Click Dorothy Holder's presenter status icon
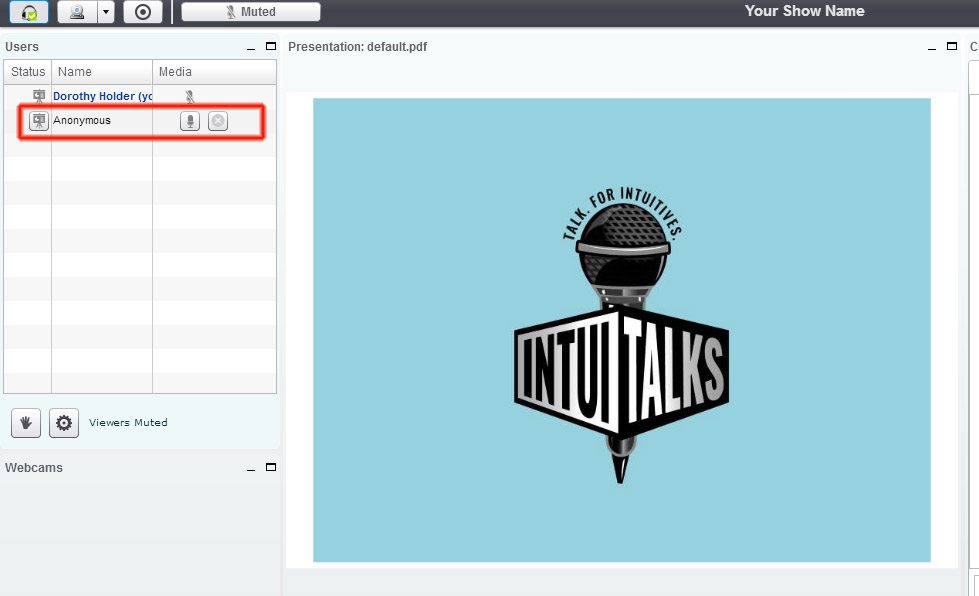The height and width of the screenshot is (596, 979). (x=39, y=96)
